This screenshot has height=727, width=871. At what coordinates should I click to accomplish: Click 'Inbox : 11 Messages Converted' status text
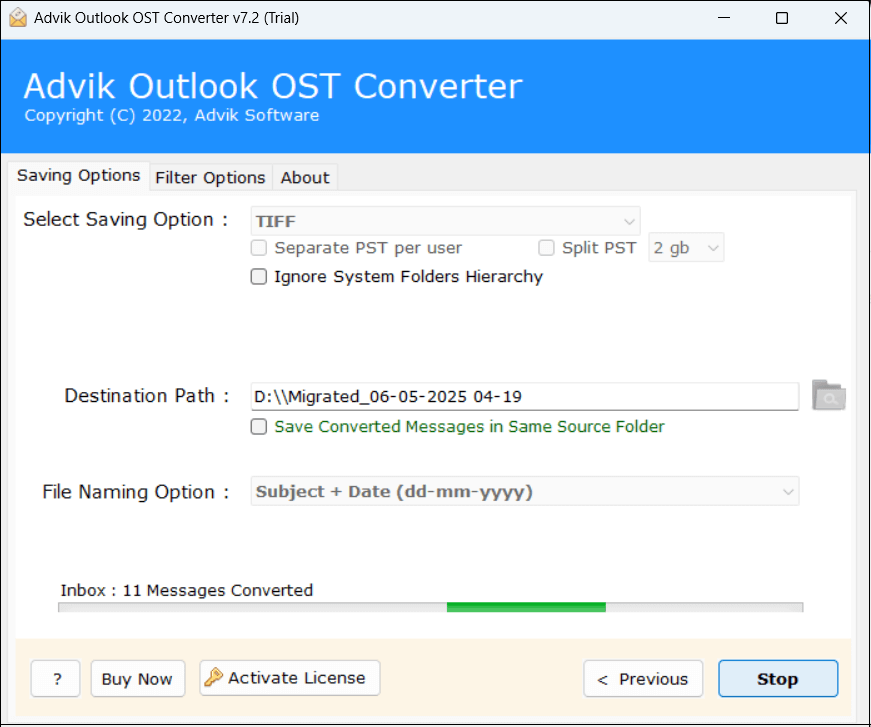coord(187,590)
